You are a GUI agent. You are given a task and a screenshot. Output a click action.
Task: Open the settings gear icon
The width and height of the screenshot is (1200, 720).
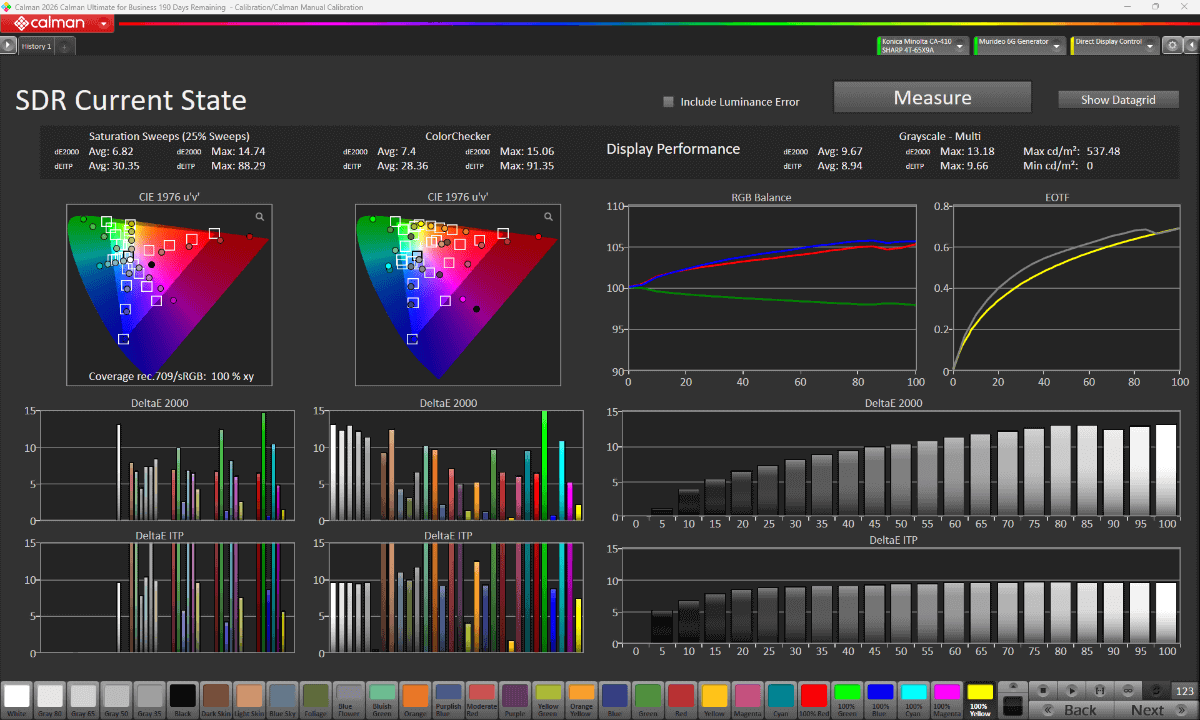(x=1173, y=46)
